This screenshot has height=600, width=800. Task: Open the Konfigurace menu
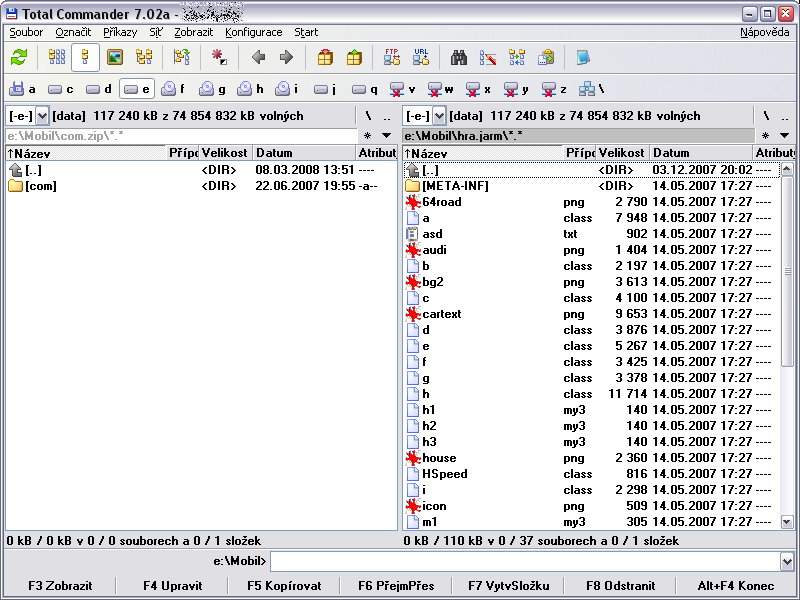[254, 32]
